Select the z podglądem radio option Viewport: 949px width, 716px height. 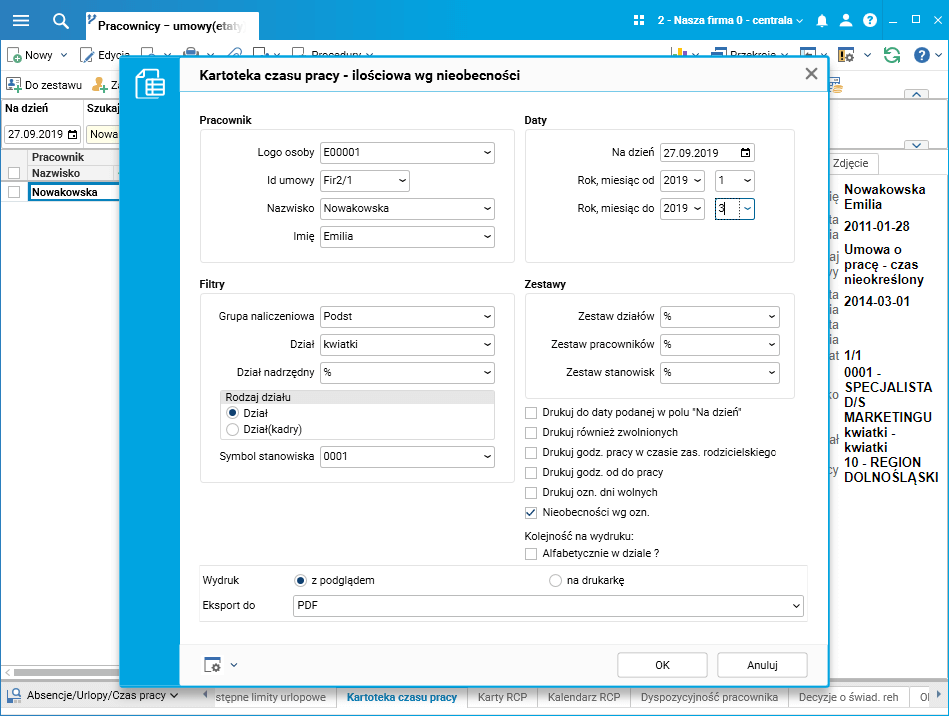(300, 580)
